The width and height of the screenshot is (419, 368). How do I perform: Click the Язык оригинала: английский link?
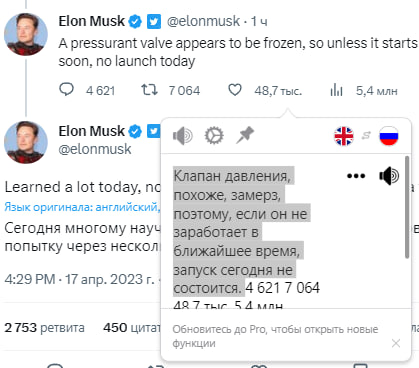81,207
